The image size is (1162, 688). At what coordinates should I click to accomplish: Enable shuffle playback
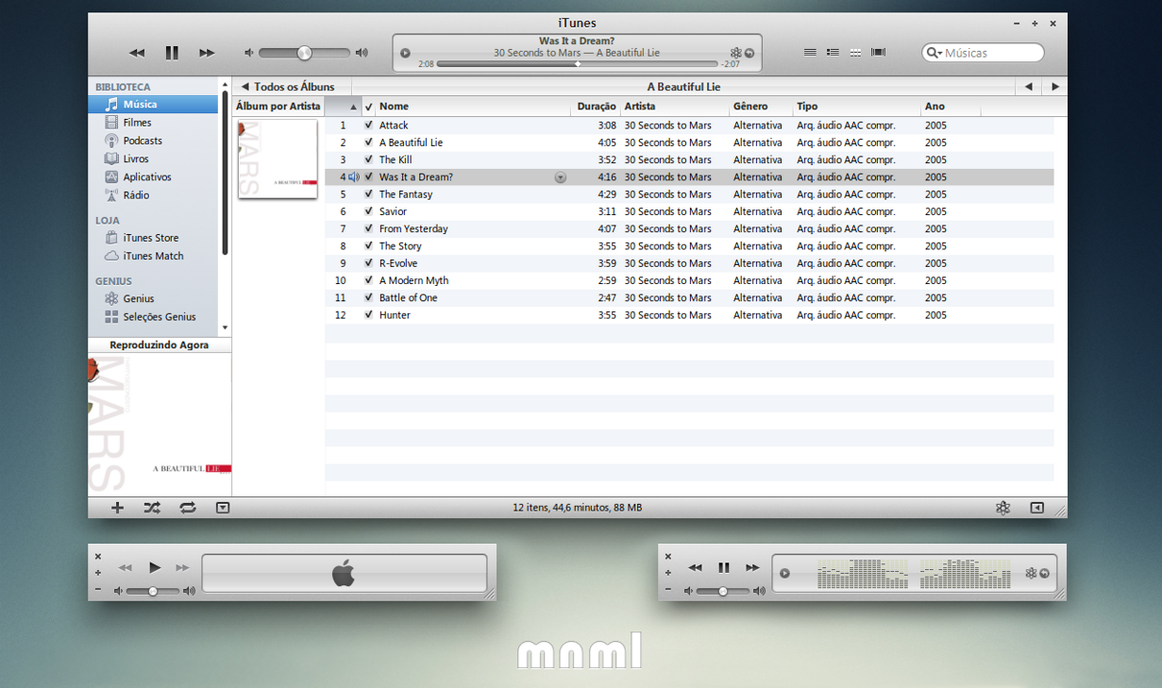pos(151,507)
